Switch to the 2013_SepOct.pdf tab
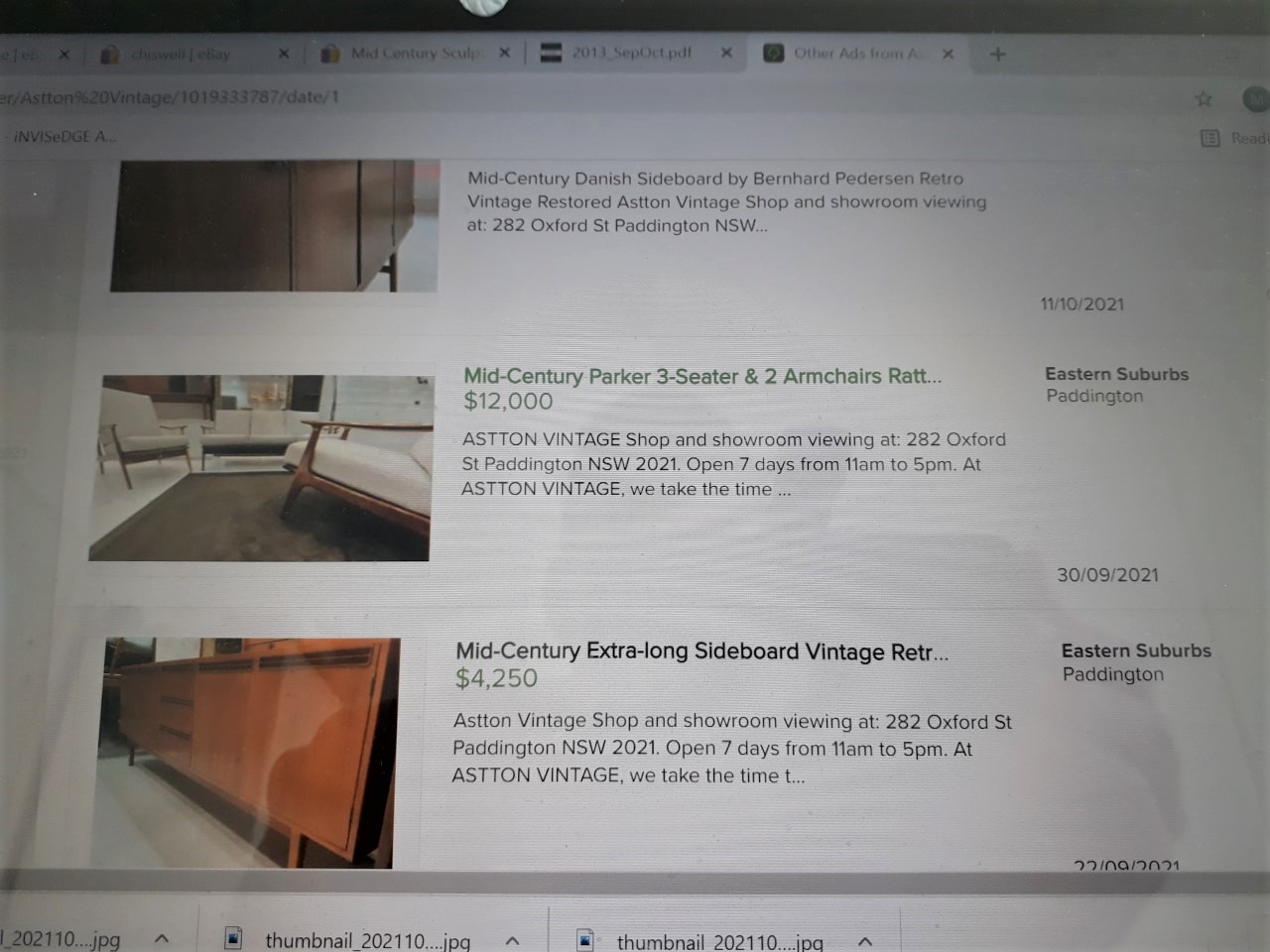 pos(630,53)
